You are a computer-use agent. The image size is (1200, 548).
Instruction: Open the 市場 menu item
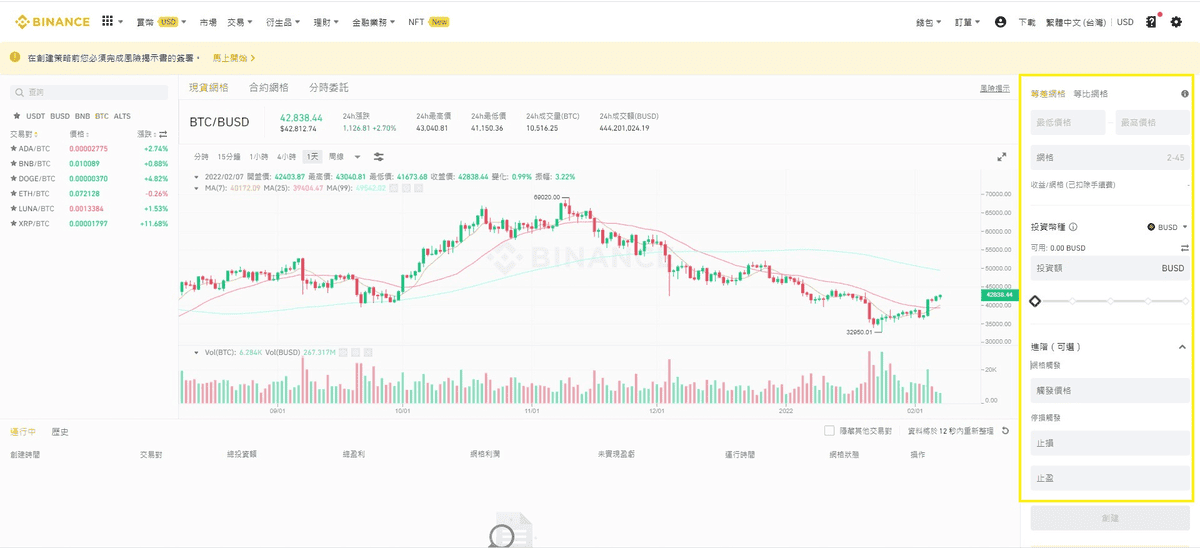(207, 22)
